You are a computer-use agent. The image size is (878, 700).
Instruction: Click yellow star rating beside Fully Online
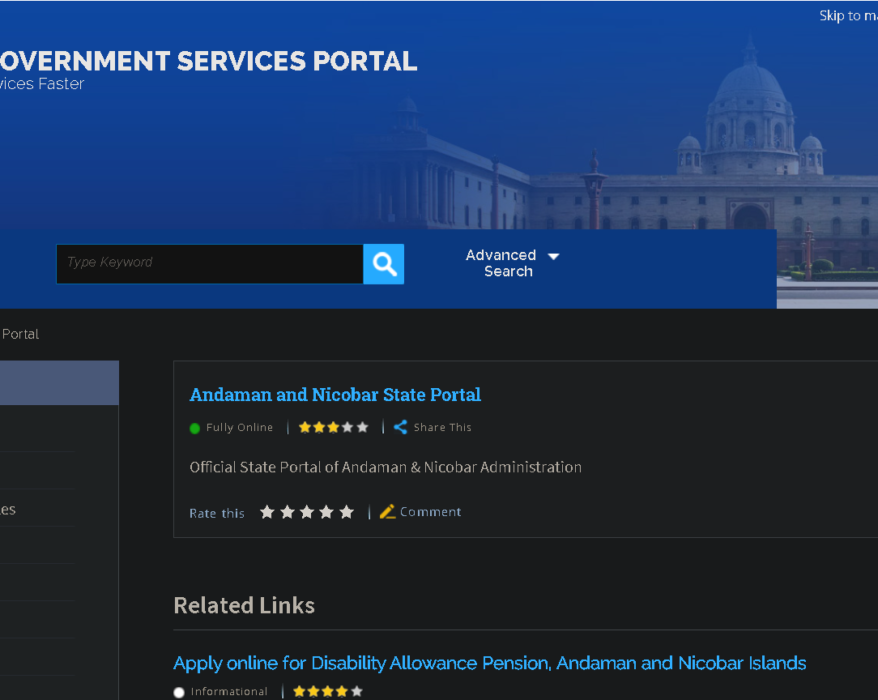pyautogui.click(x=333, y=427)
